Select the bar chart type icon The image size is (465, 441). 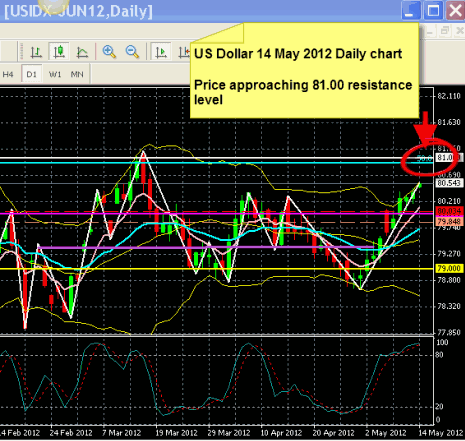click(36, 52)
